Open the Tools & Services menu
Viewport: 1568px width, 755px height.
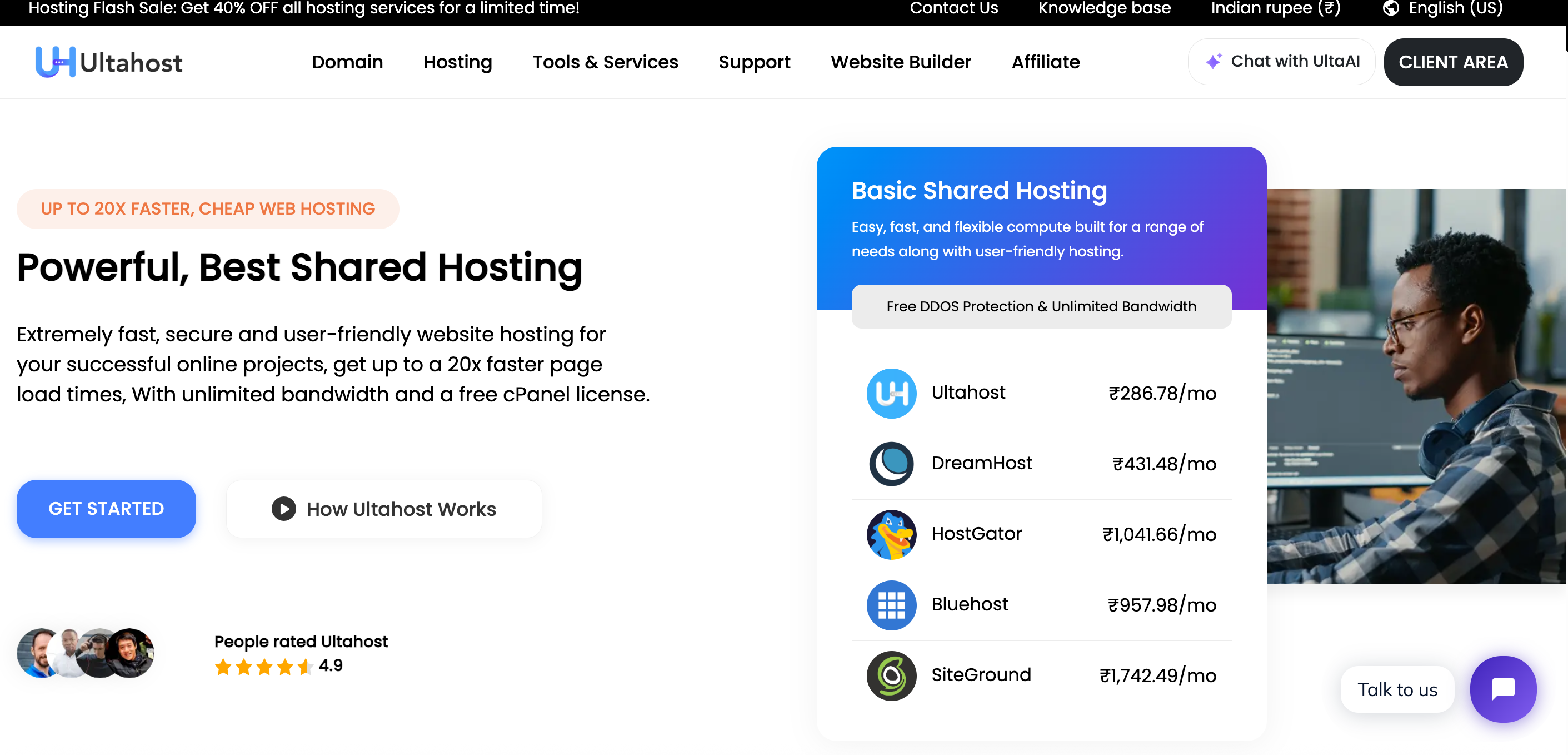(605, 62)
